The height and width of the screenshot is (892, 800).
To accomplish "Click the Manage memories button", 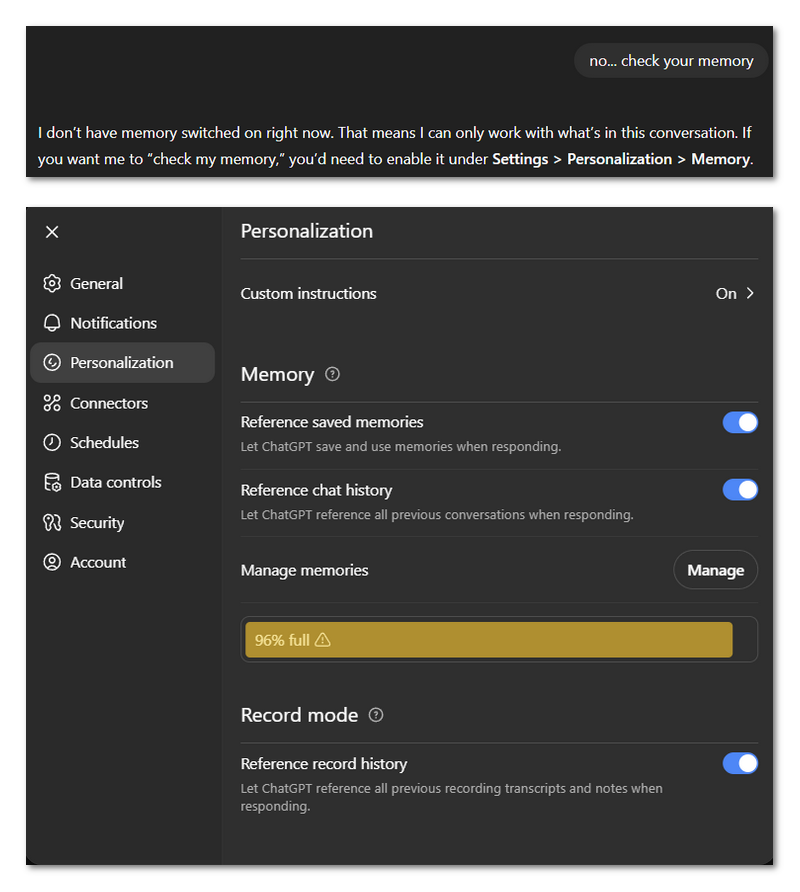I will coord(715,570).
